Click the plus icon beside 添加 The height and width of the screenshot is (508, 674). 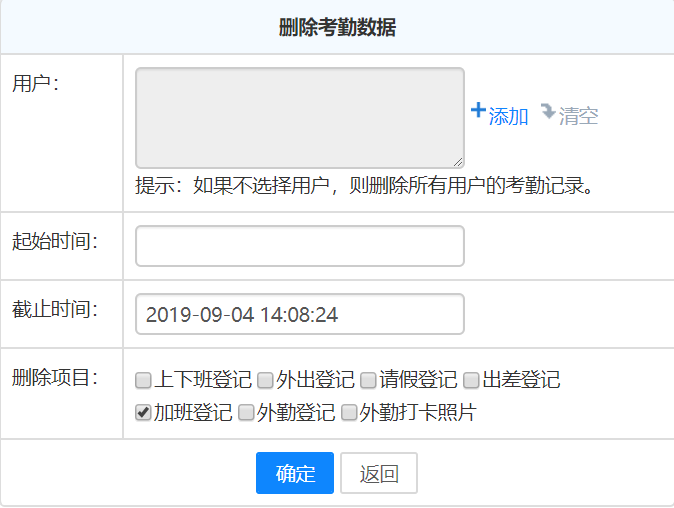(x=478, y=111)
